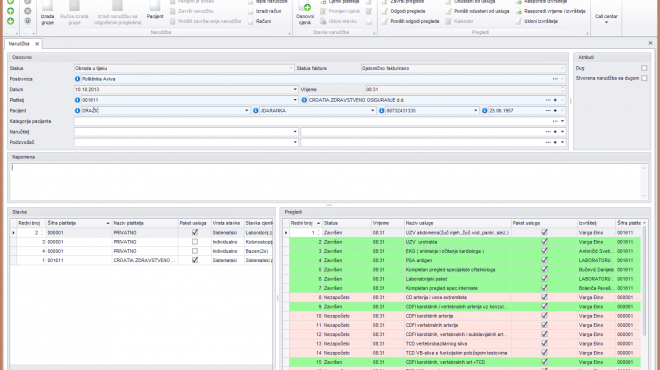The width and height of the screenshot is (660, 370).
Task: Open the Status dropdown
Action: click(x=291, y=68)
